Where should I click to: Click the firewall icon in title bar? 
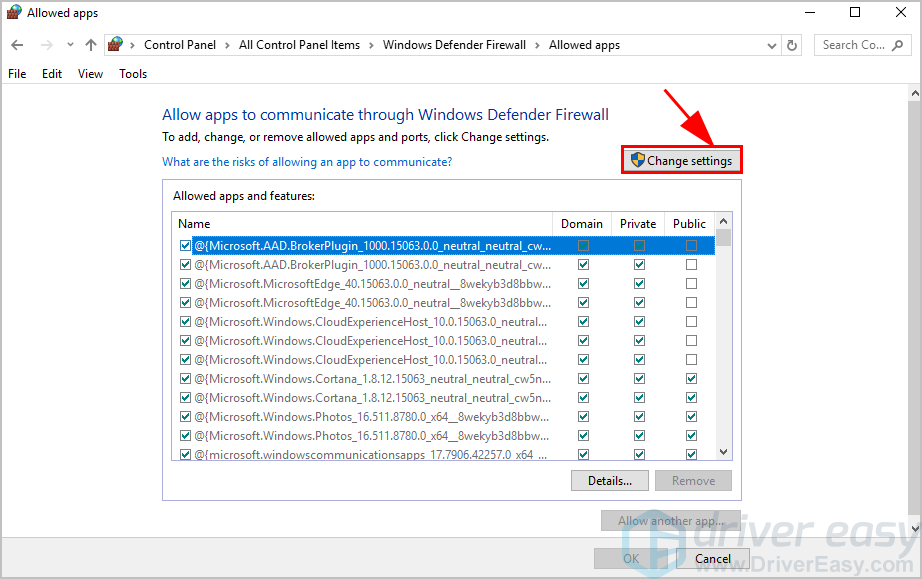tap(13, 13)
